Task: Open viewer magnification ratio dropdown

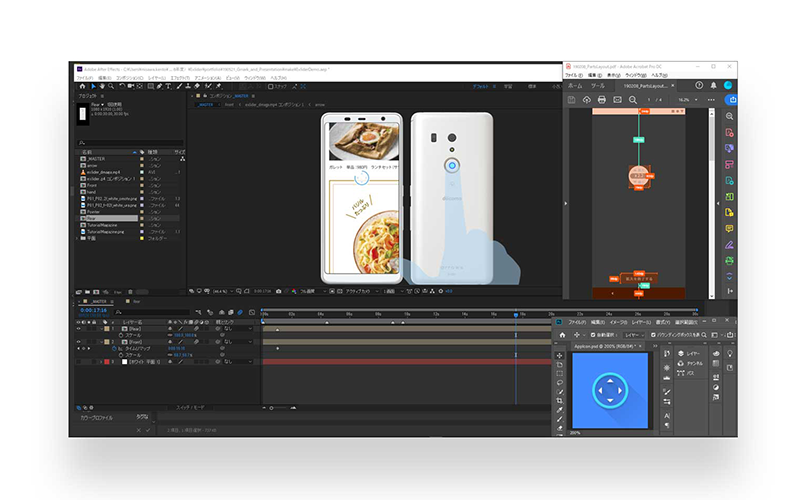Action: [x=223, y=291]
